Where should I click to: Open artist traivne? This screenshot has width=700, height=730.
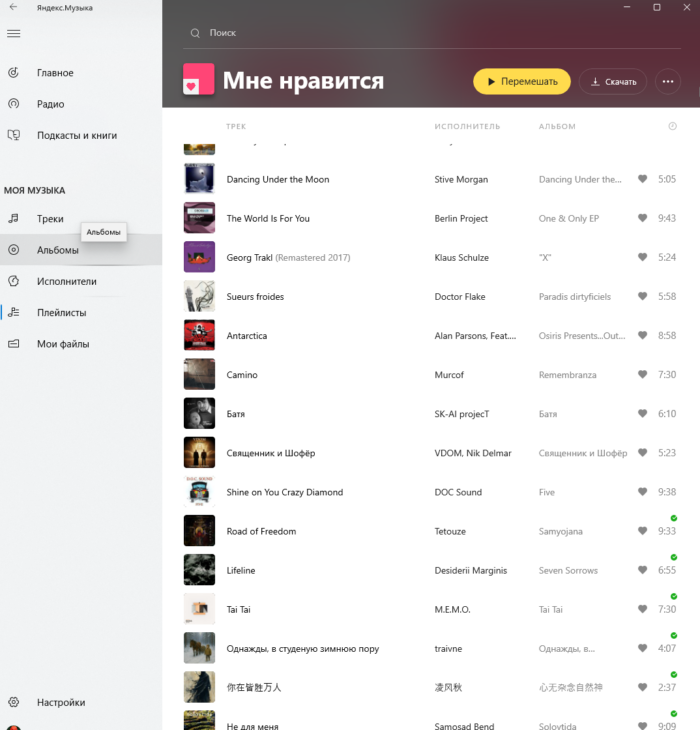tap(448, 649)
